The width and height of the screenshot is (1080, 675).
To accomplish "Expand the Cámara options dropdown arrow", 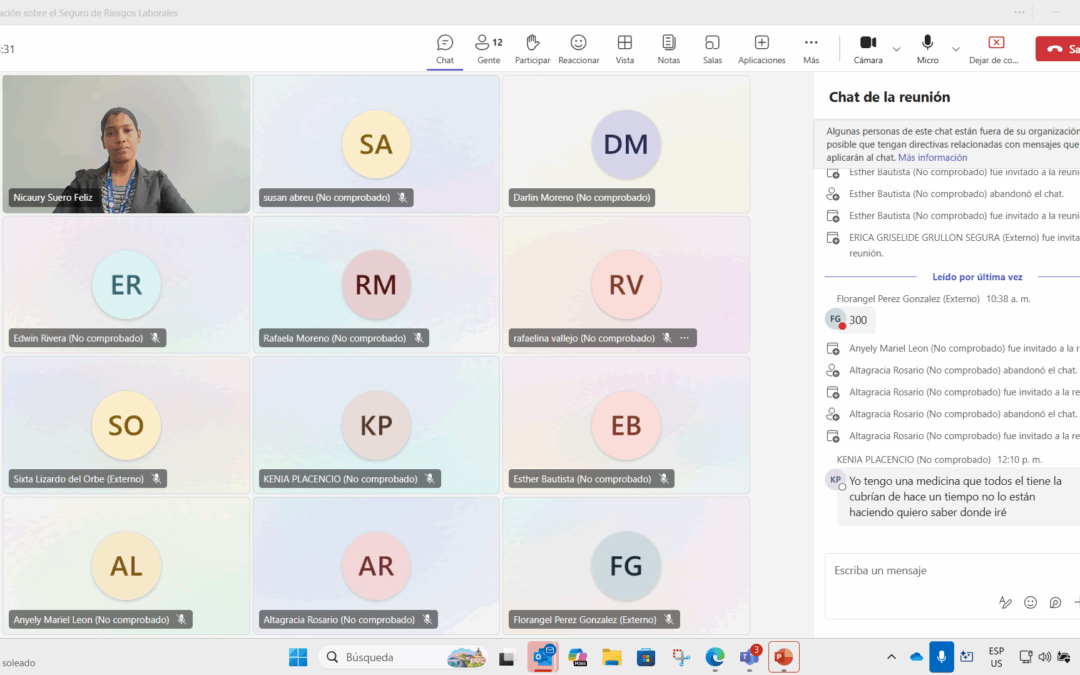I will coord(896,49).
